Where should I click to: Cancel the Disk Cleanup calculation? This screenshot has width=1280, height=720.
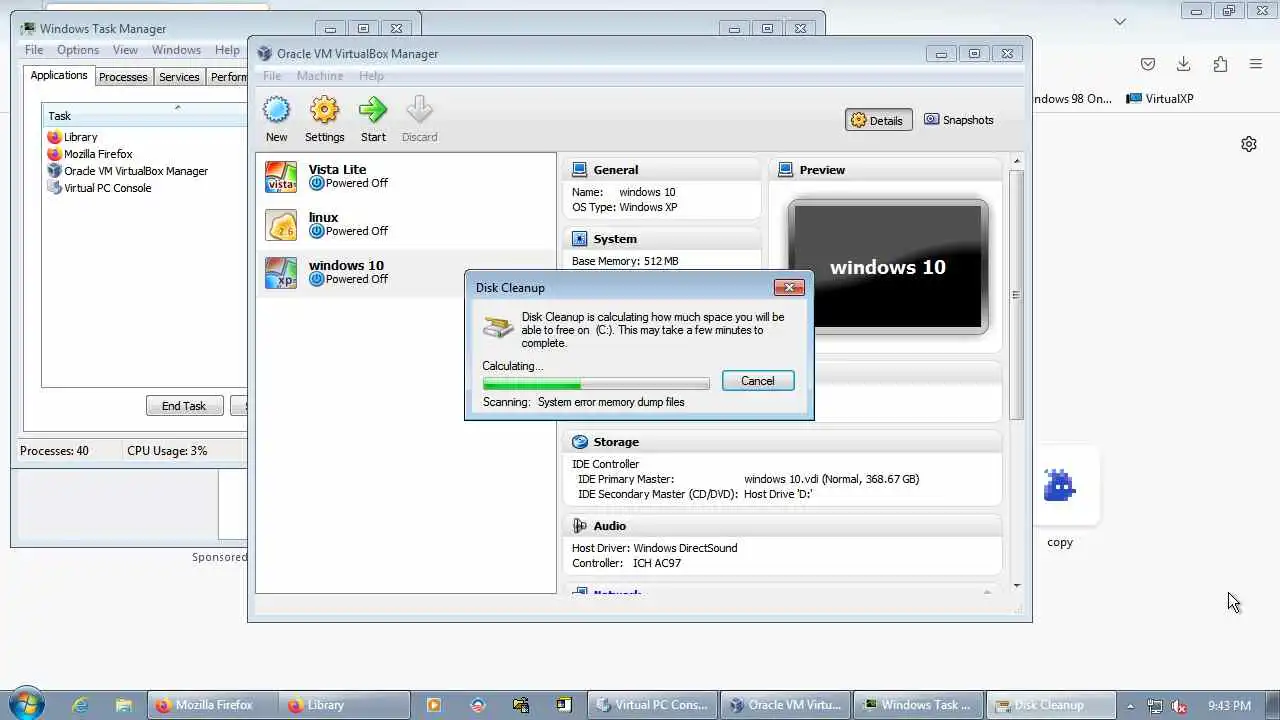tap(758, 381)
